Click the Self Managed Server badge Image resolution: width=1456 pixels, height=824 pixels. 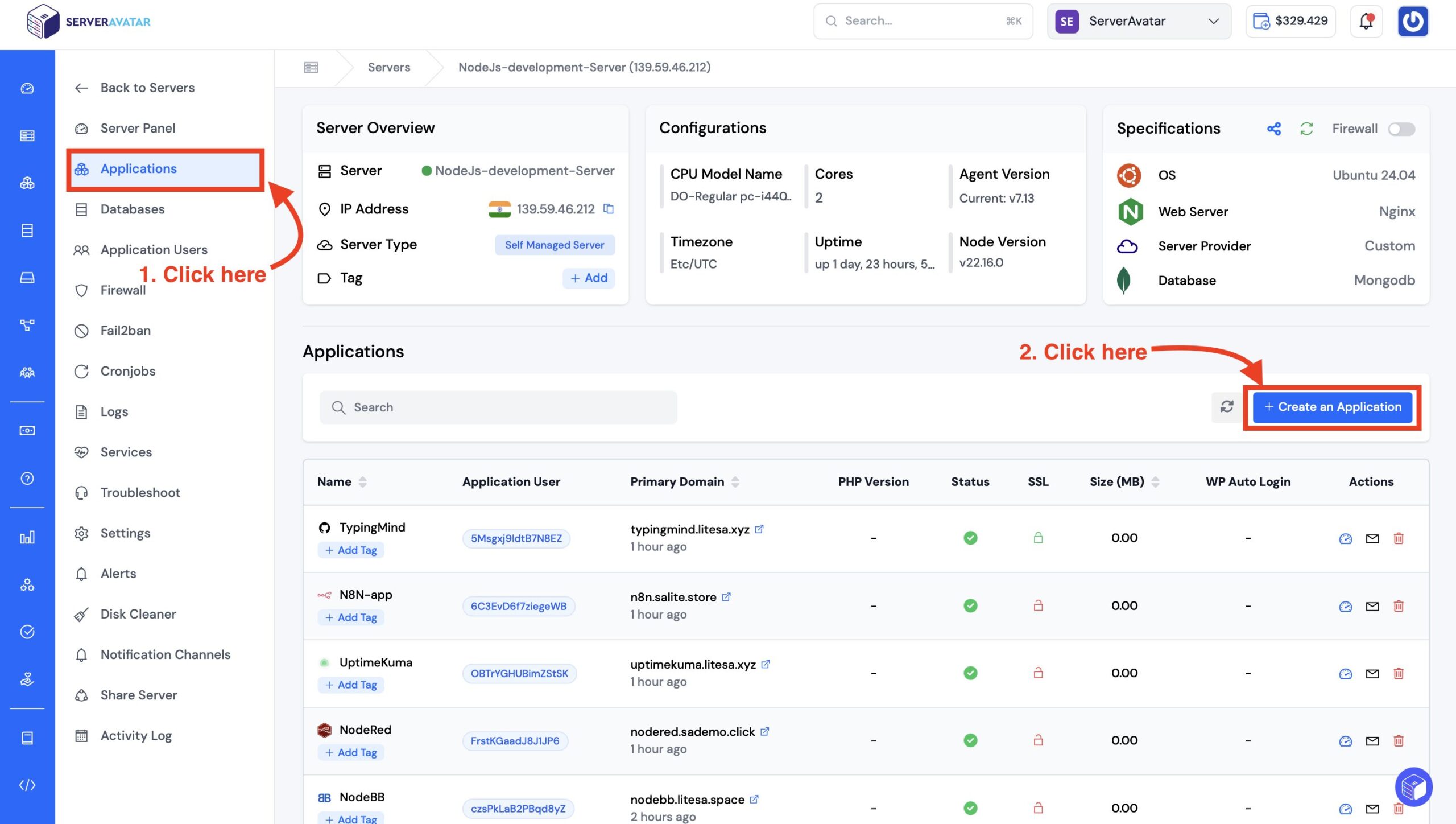pyautogui.click(x=555, y=245)
